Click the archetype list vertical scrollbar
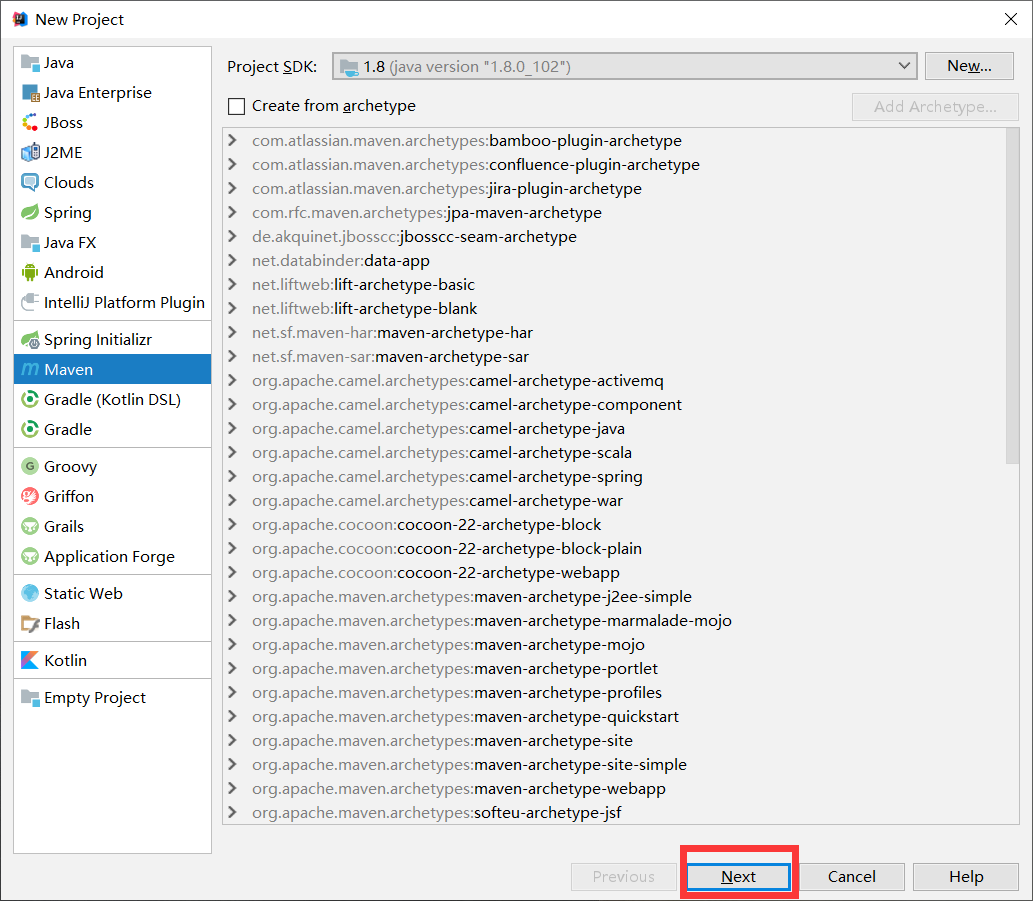Image resolution: width=1033 pixels, height=901 pixels. [x=1012, y=296]
